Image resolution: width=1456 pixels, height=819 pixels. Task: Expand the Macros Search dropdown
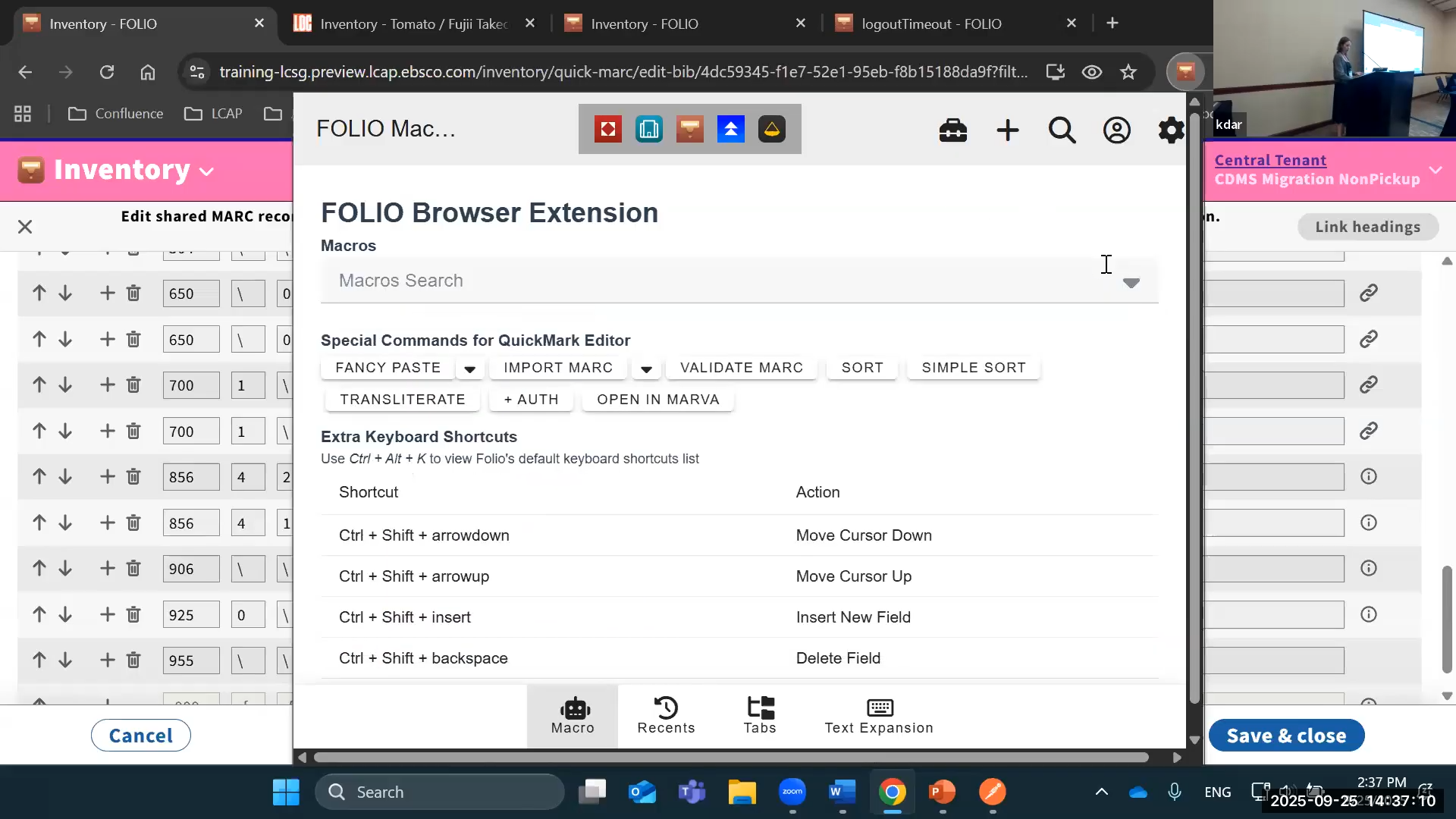[1131, 282]
